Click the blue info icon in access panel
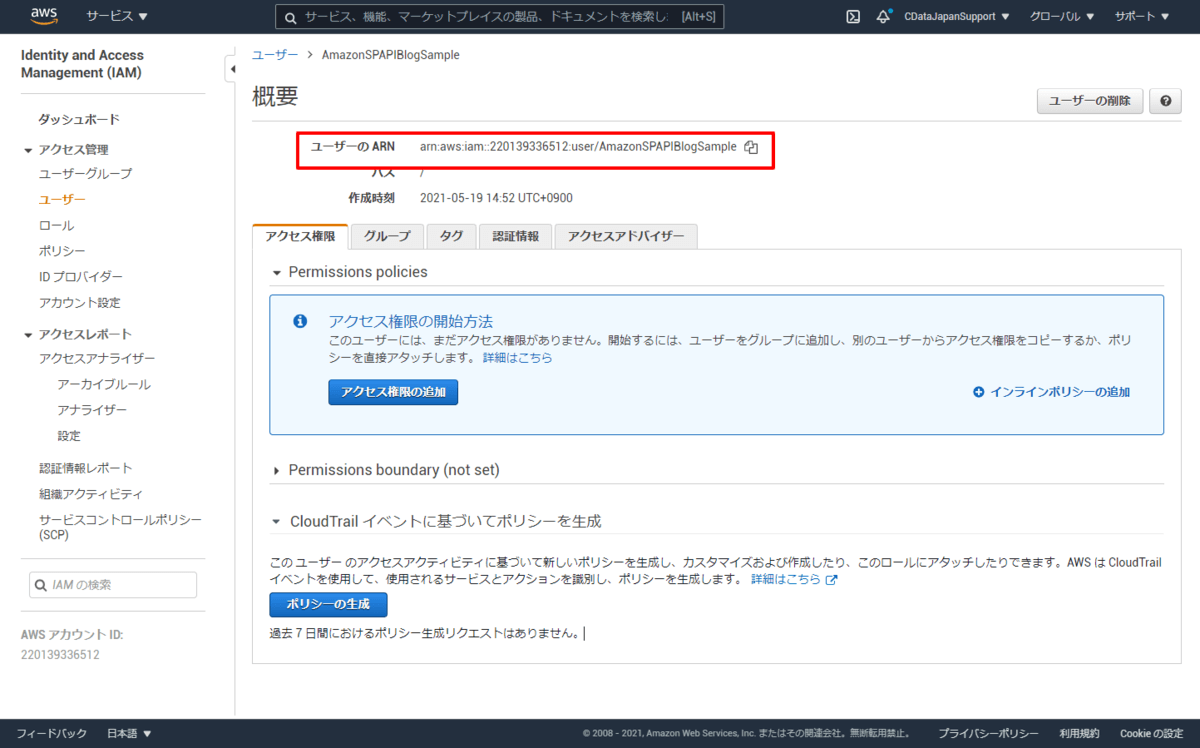This screenshot has width=1200, height=748. coord(299,321)
